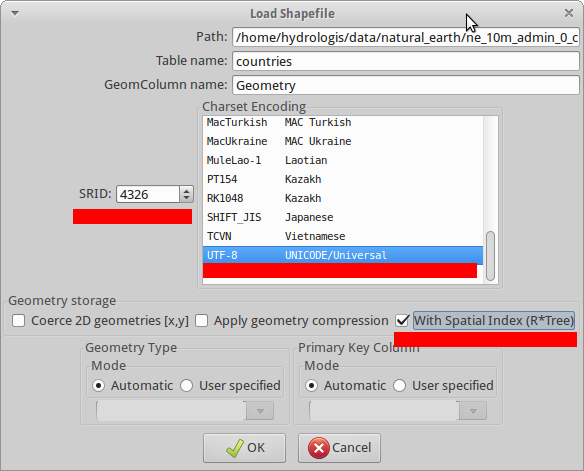
Task: Click the Table name field
Action: [406, 61]
